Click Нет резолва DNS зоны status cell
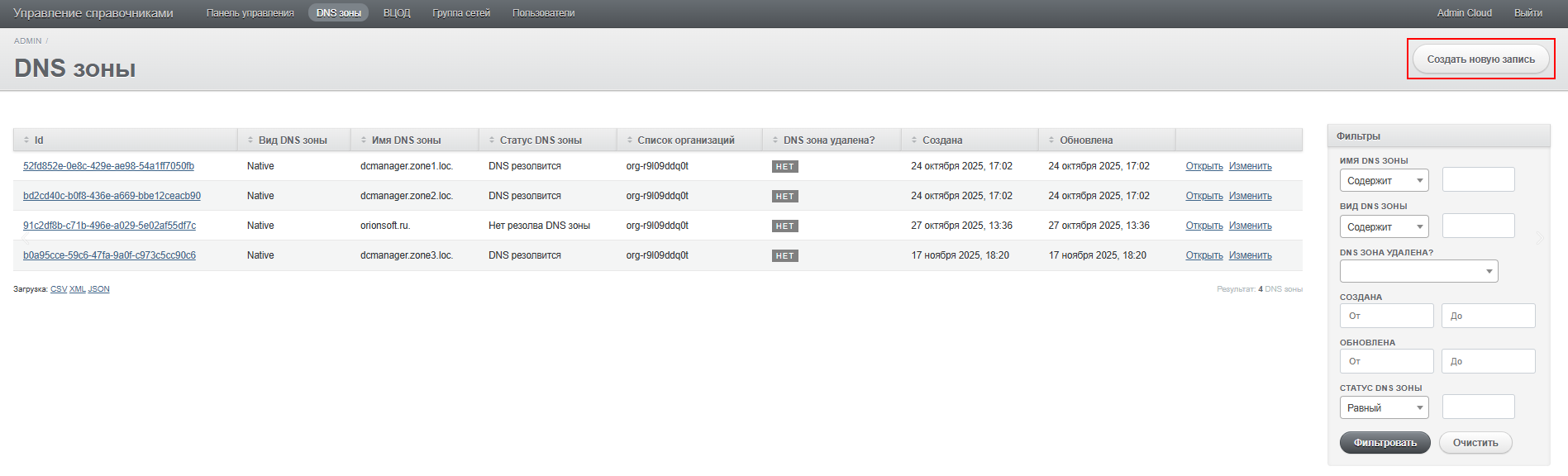The width and height of the screenshot is (1568, 476). [x=539, y=226]
